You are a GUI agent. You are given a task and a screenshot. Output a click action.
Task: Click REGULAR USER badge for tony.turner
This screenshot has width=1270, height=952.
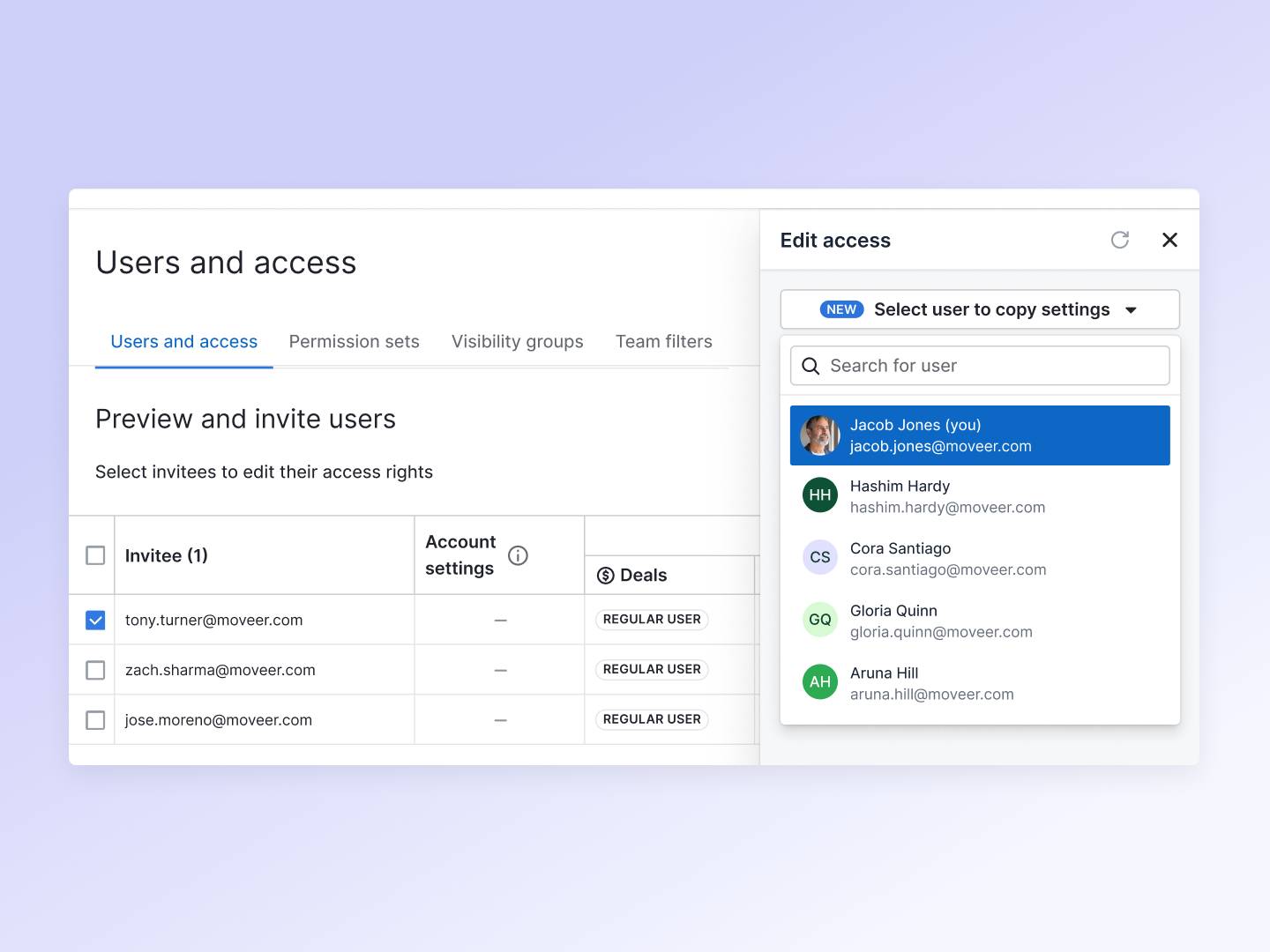[652, 620]
